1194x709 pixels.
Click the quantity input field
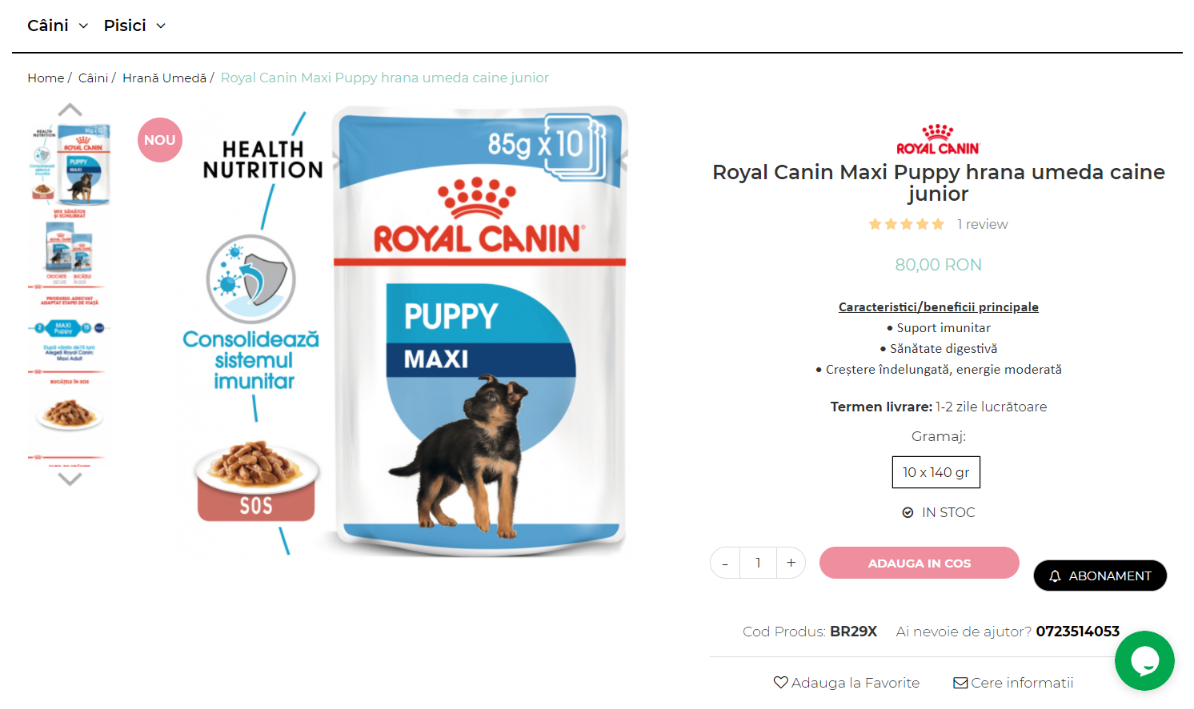(x=758, y=563)
